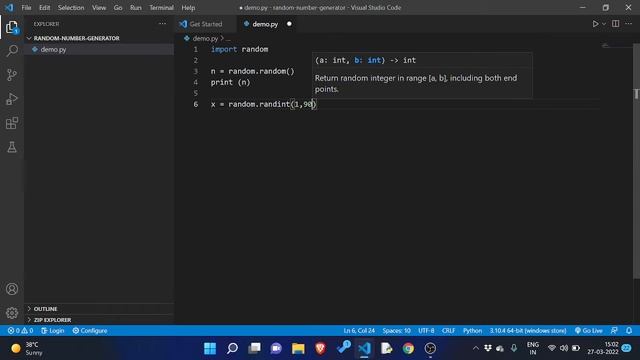
Task: Click the import random line
Action: click(240, 49)
